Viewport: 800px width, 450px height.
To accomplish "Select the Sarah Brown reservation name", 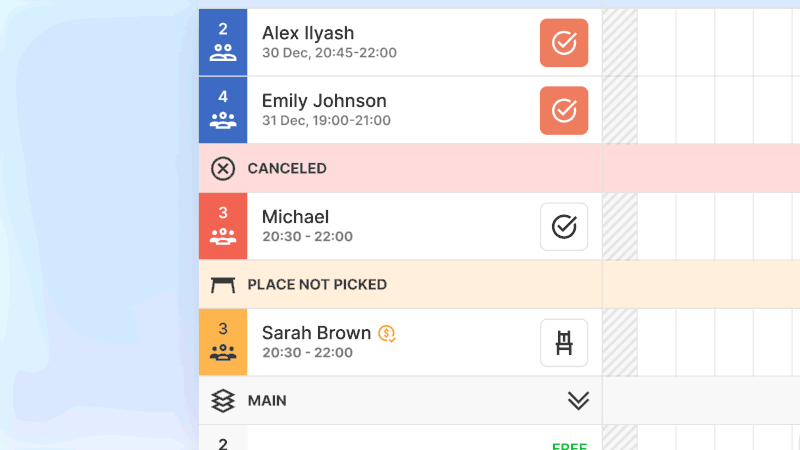I will click(x=316, y=333).
